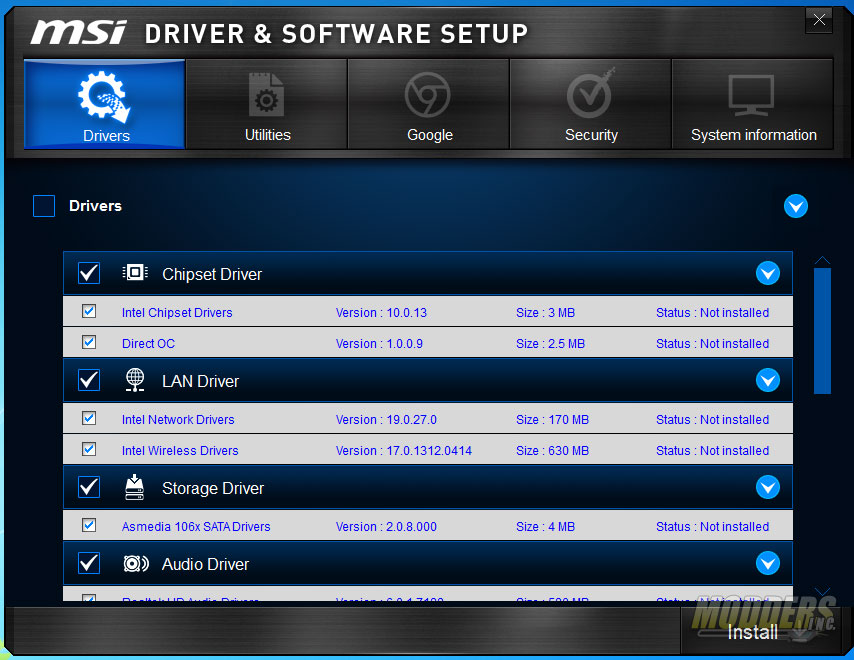Switch to the Security tab
This screenshot has height=660, width=854.
591,104
